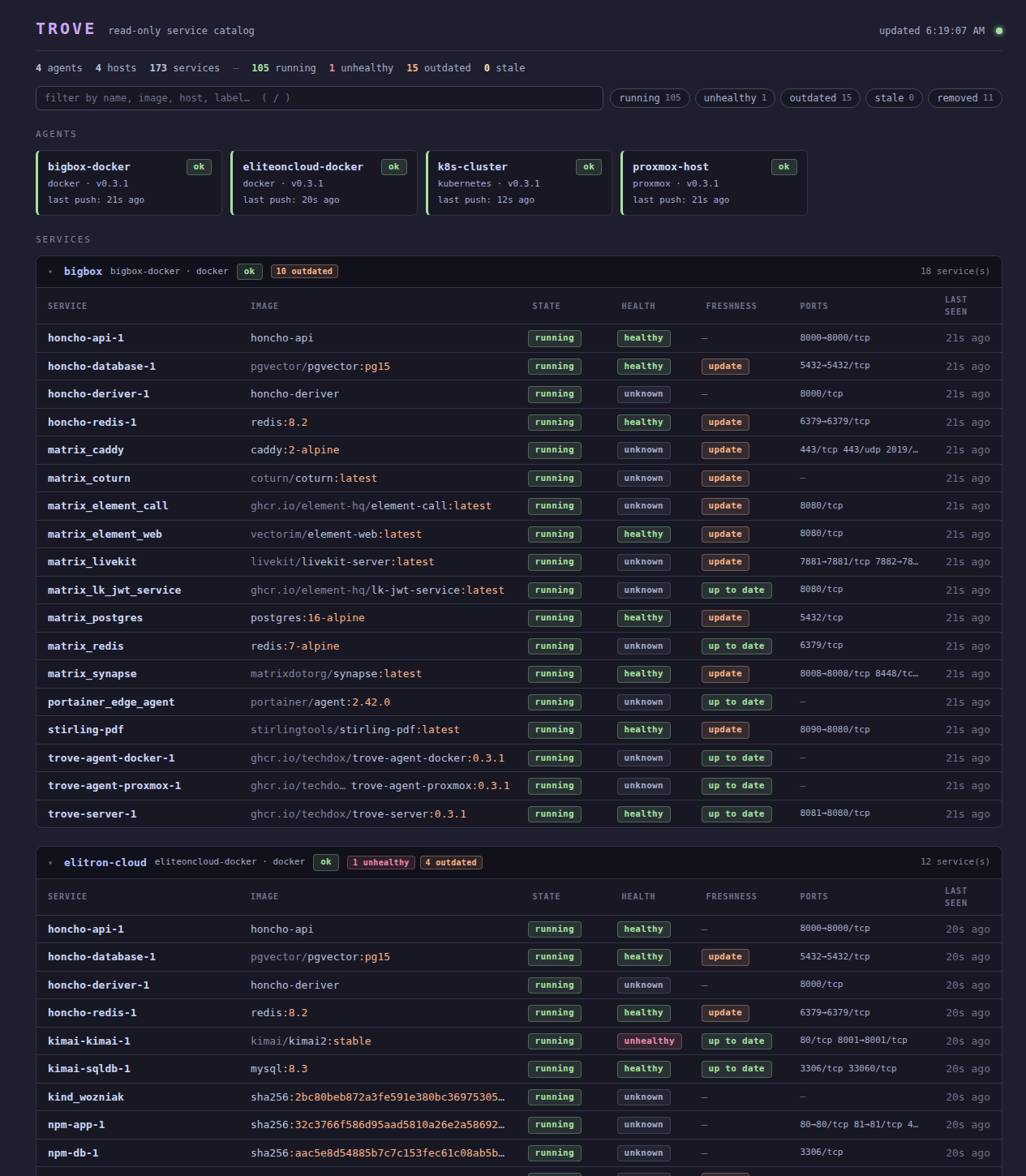Screen dimensions: 1026x1176
Task: Sort bigbox table by IMAGE column
Action: click(264, 306)
